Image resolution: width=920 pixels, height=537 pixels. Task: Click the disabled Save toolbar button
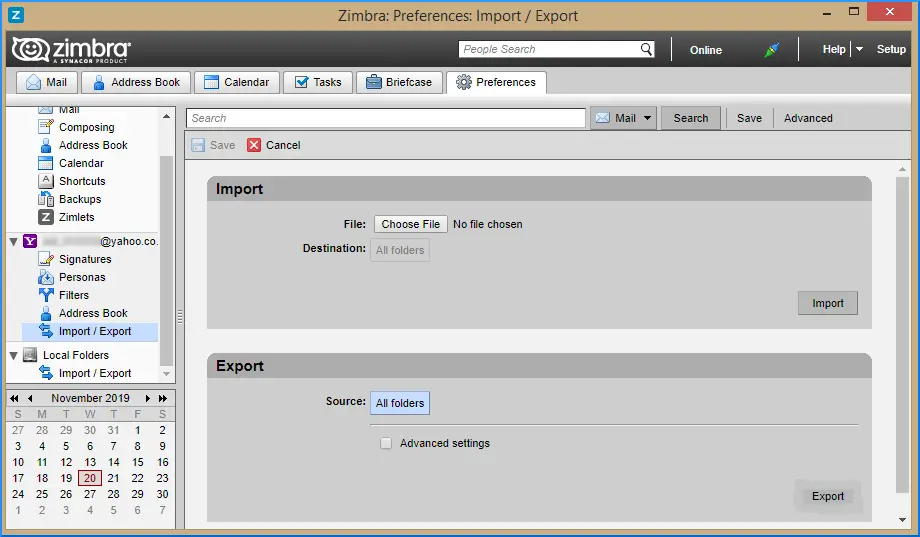pyautogui.click(x=213, y=145)
